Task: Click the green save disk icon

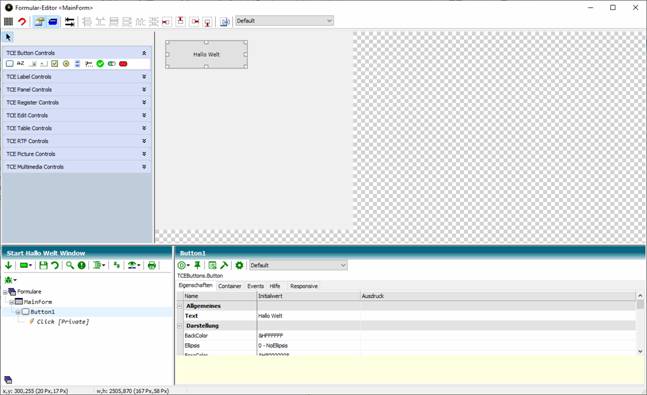Action: pos(43,265)
